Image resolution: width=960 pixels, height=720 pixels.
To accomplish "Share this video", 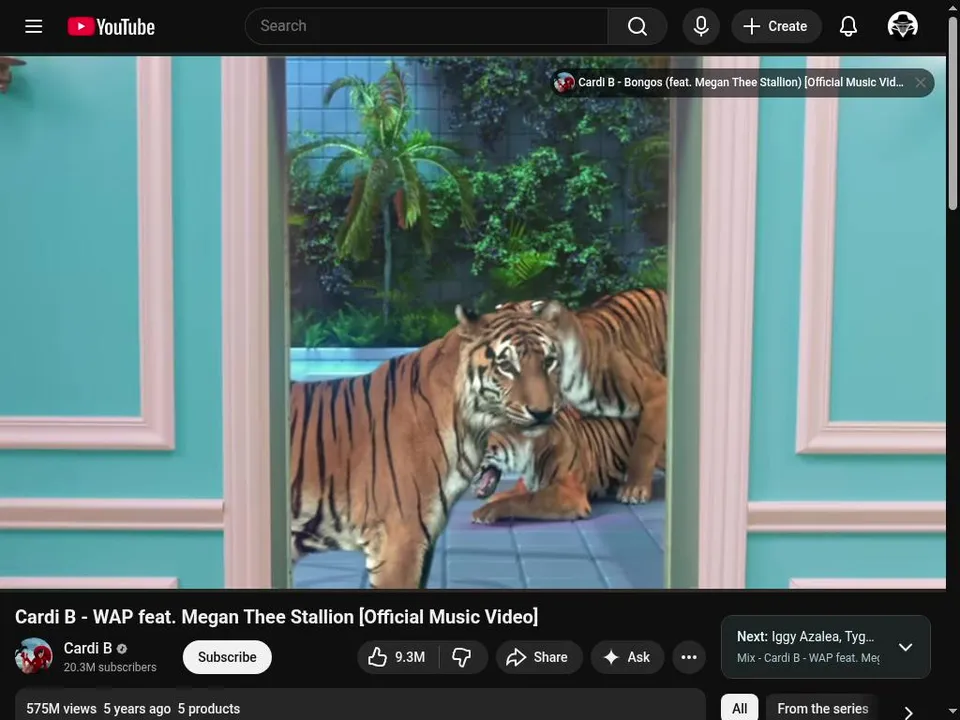I will coord(538,657).
